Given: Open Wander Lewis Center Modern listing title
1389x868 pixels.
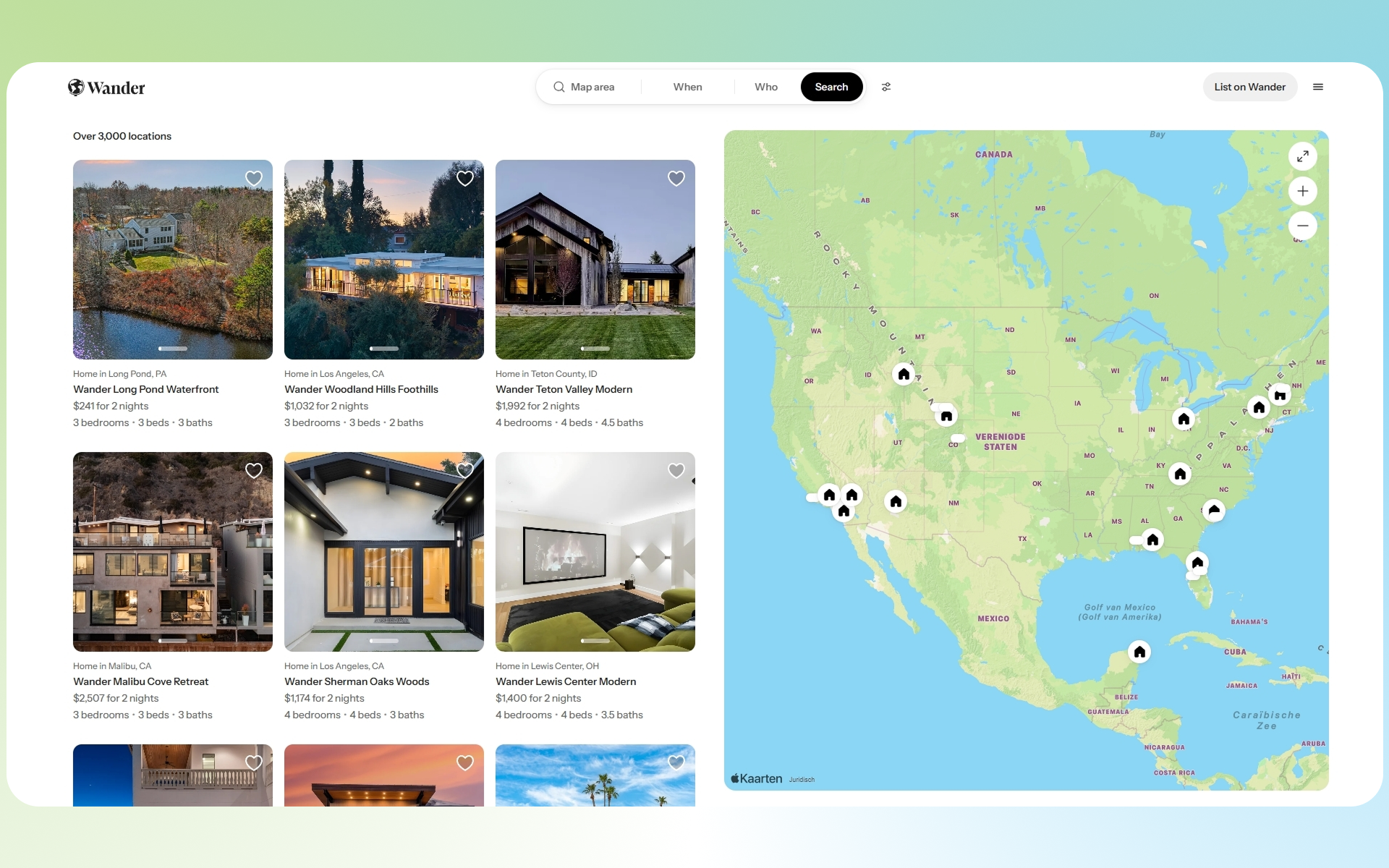Looking at the screenshot, I should point(566,681).
